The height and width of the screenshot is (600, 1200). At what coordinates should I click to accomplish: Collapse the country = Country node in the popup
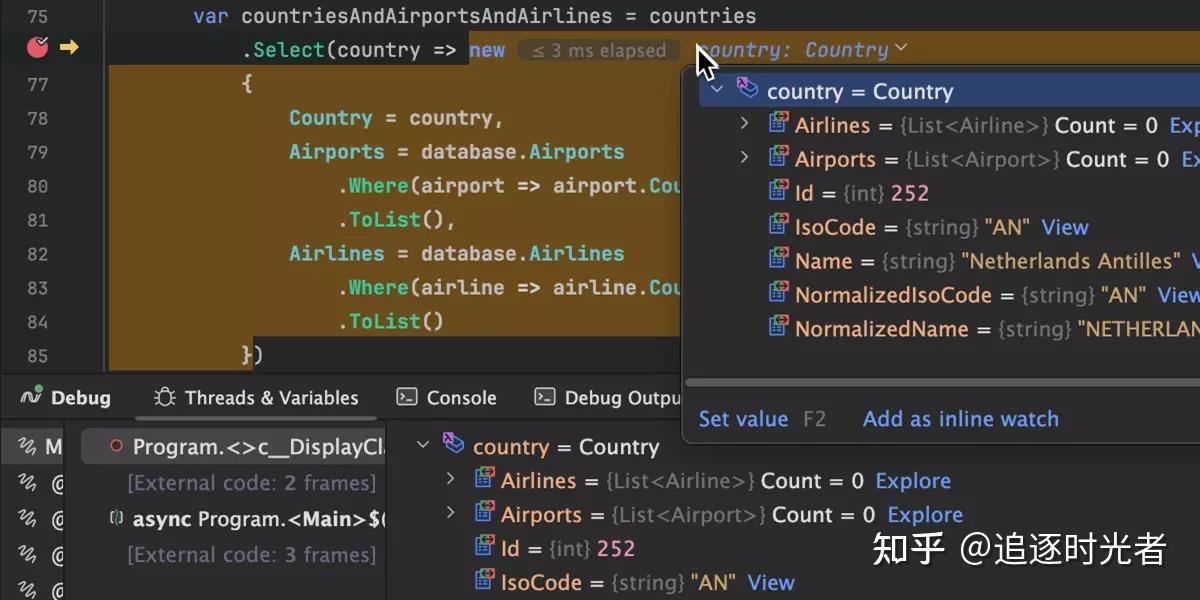click(x=716, y=91)
